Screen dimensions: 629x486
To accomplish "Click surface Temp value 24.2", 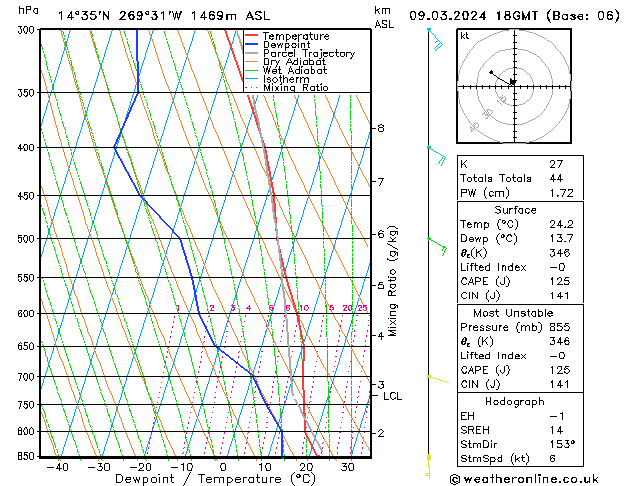I will pos(562,224).
